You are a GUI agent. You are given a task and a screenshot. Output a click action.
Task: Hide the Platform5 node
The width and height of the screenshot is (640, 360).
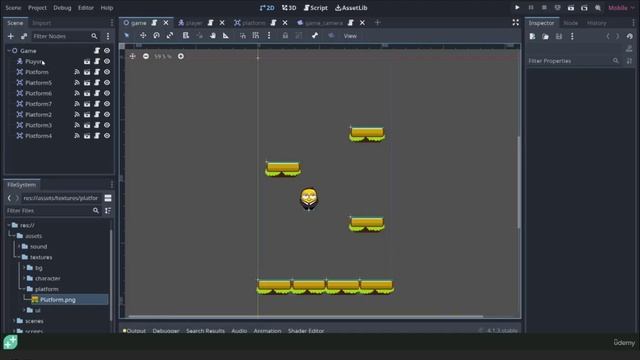[107, 83]
